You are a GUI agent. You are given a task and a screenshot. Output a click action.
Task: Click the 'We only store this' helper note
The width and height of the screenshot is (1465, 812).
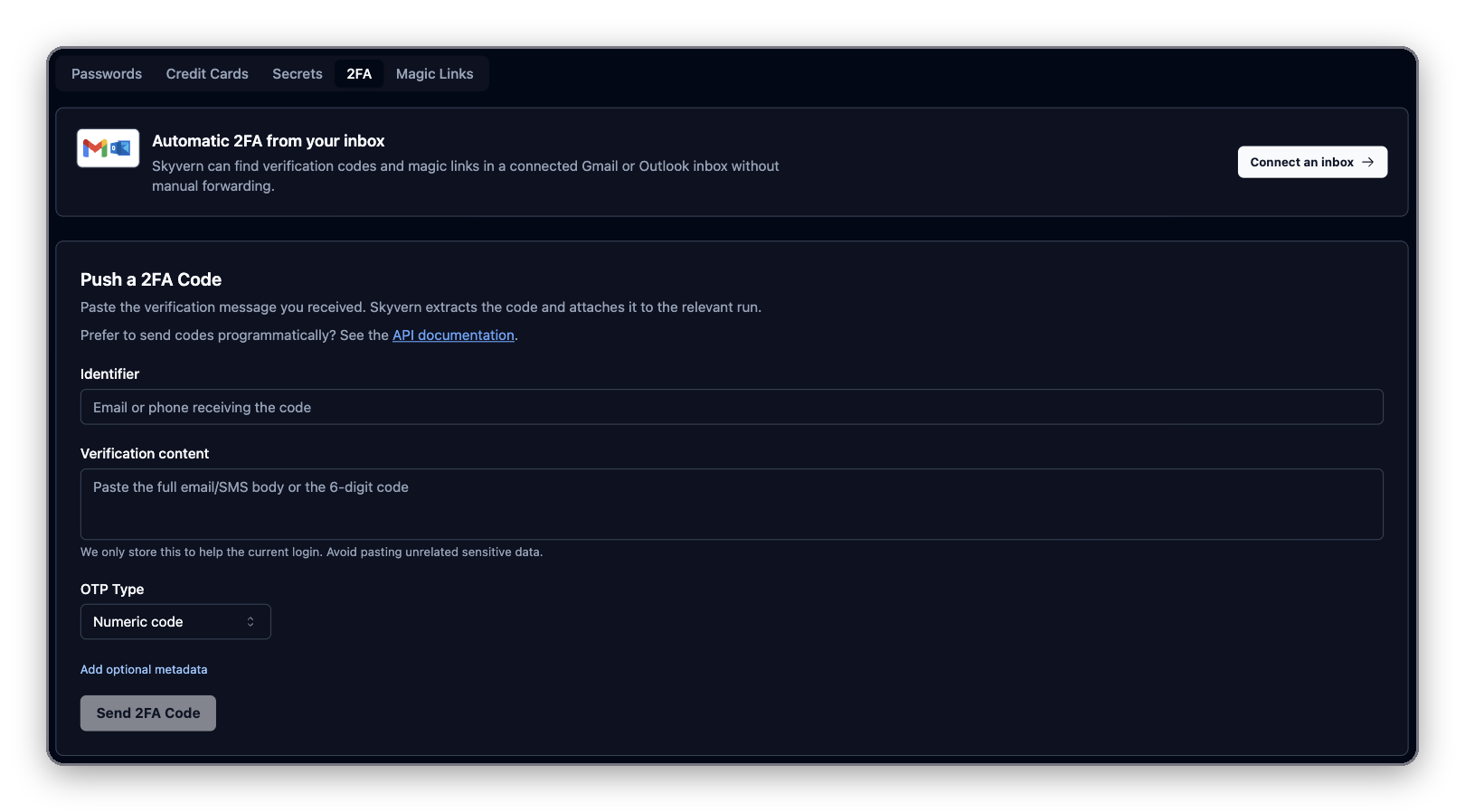[x=311, y=552]
